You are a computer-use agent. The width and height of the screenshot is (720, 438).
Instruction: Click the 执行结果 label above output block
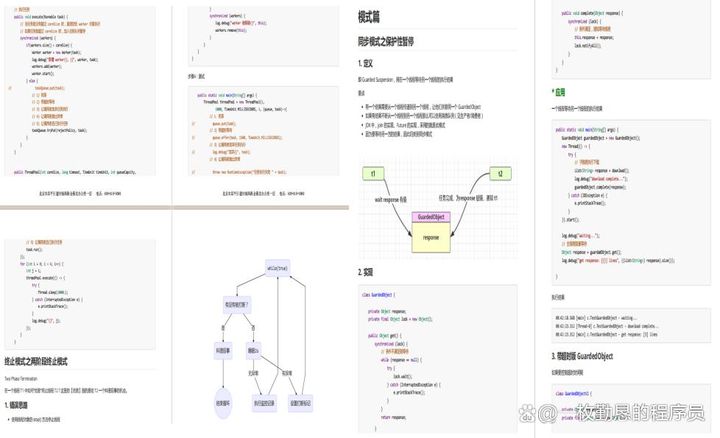(x=558, y=297)
